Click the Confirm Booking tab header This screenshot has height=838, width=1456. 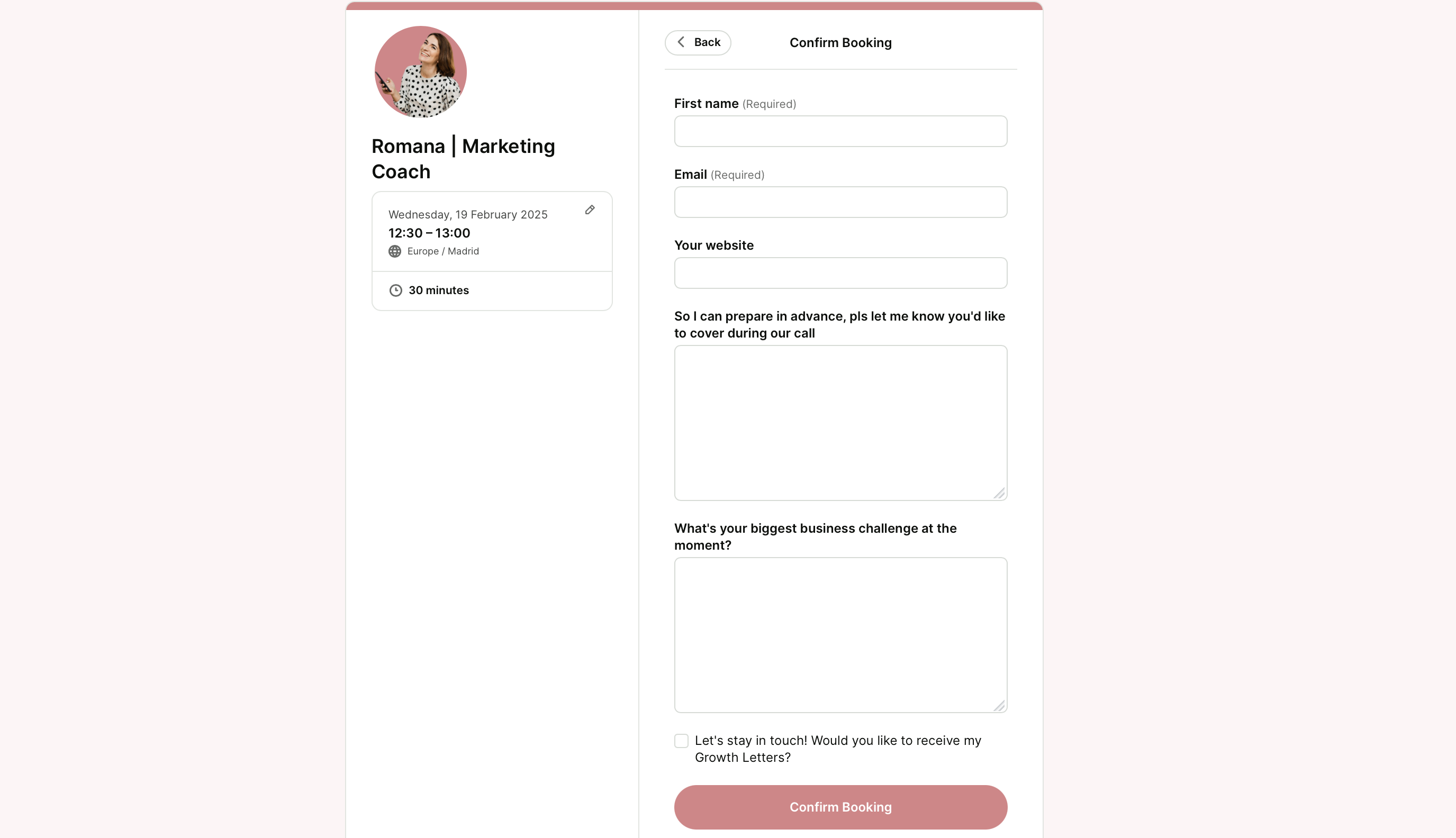pyautogui.click(x=841, y=42)
